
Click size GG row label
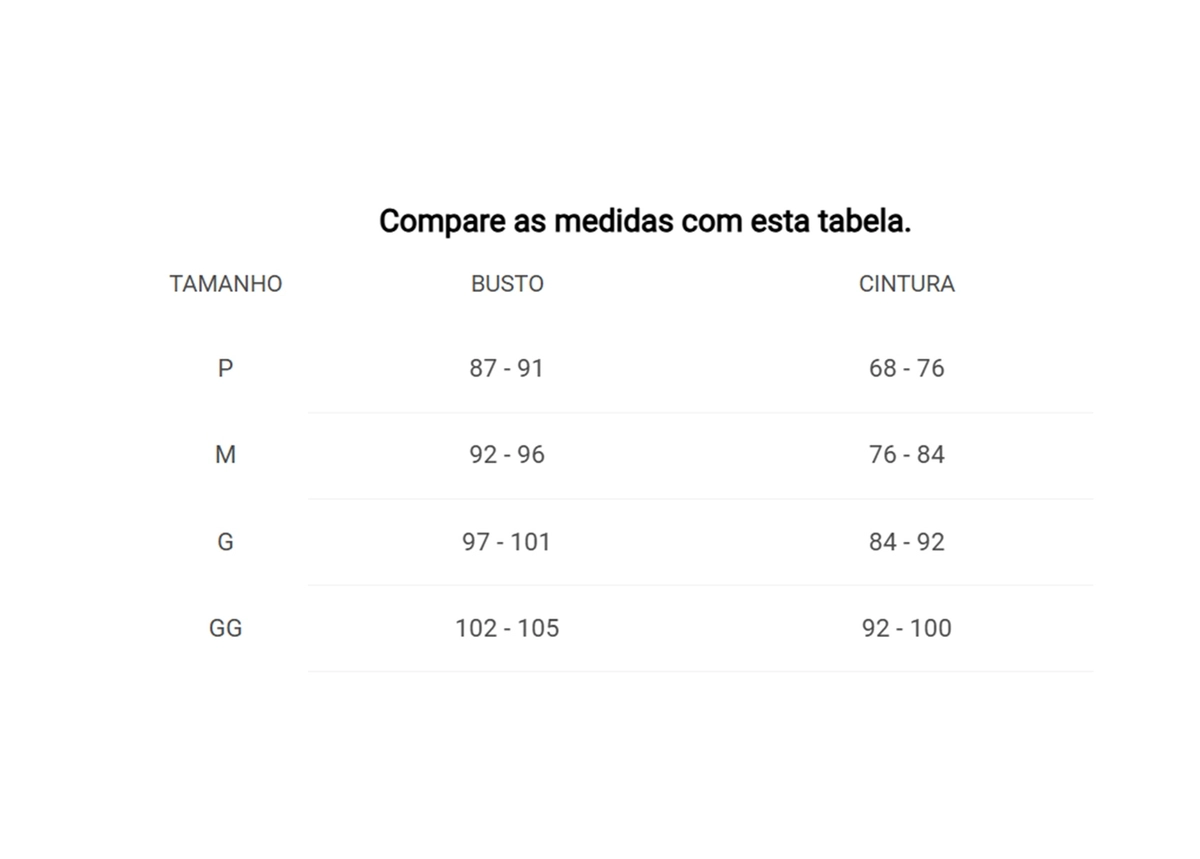pos(226,629)
